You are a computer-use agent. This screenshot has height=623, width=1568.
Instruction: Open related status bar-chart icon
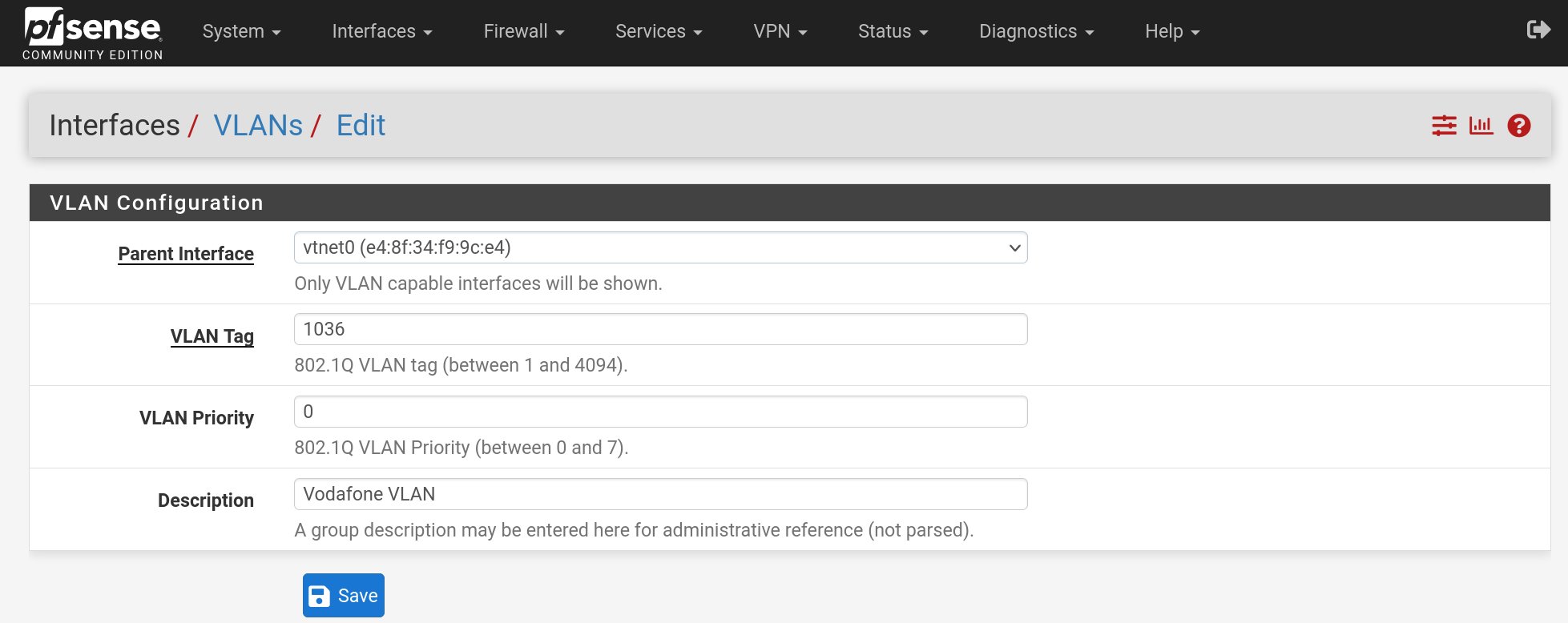(1481, 126)
